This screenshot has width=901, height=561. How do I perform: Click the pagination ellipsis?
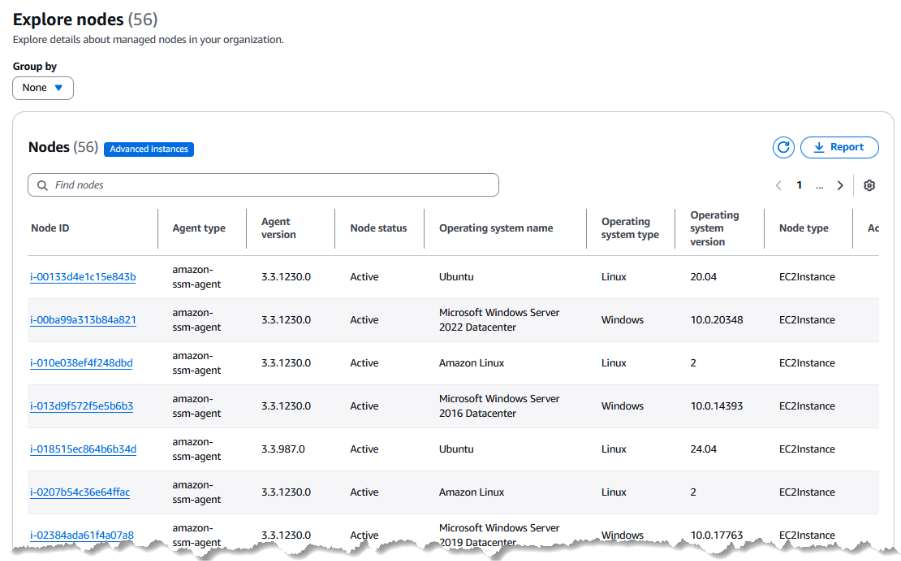tap(819, 186)
